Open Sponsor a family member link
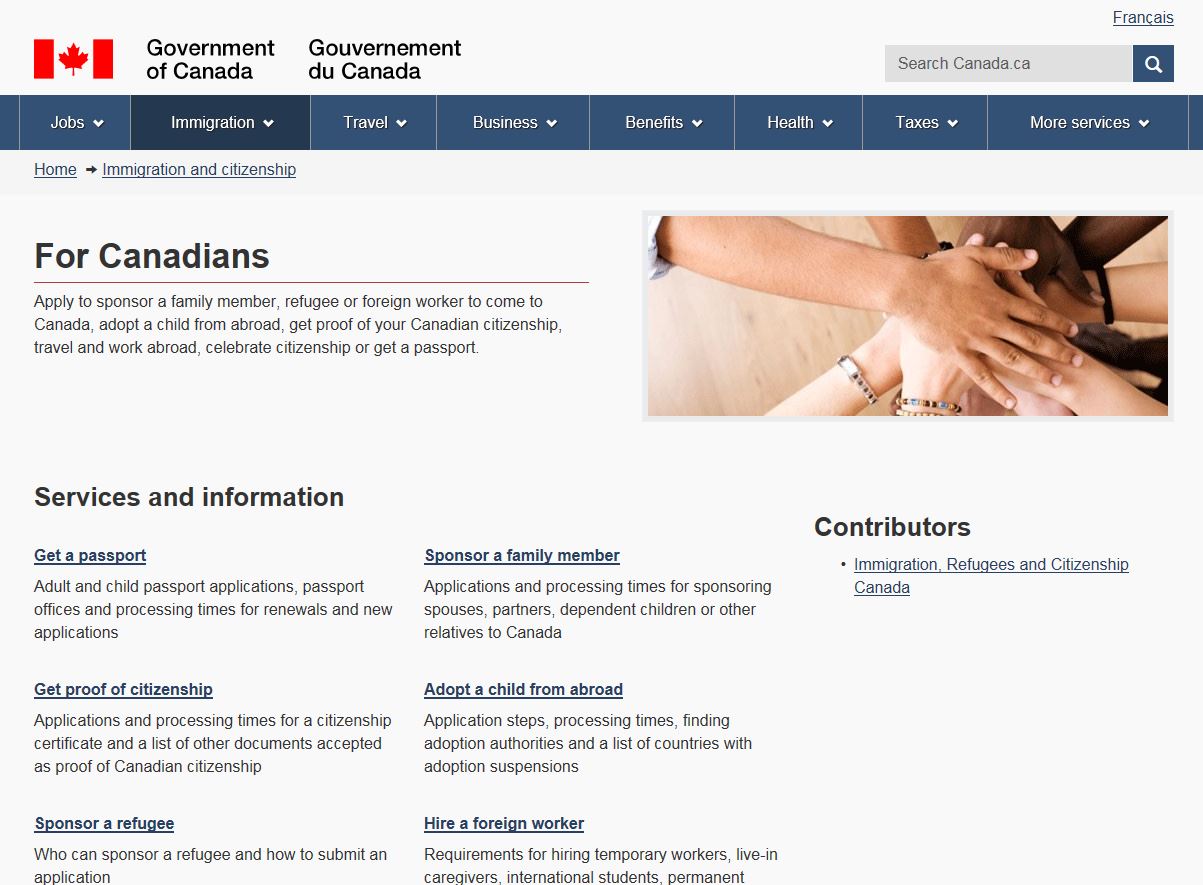Viewport: 1203px width, 885px height. tap(522, 556)
